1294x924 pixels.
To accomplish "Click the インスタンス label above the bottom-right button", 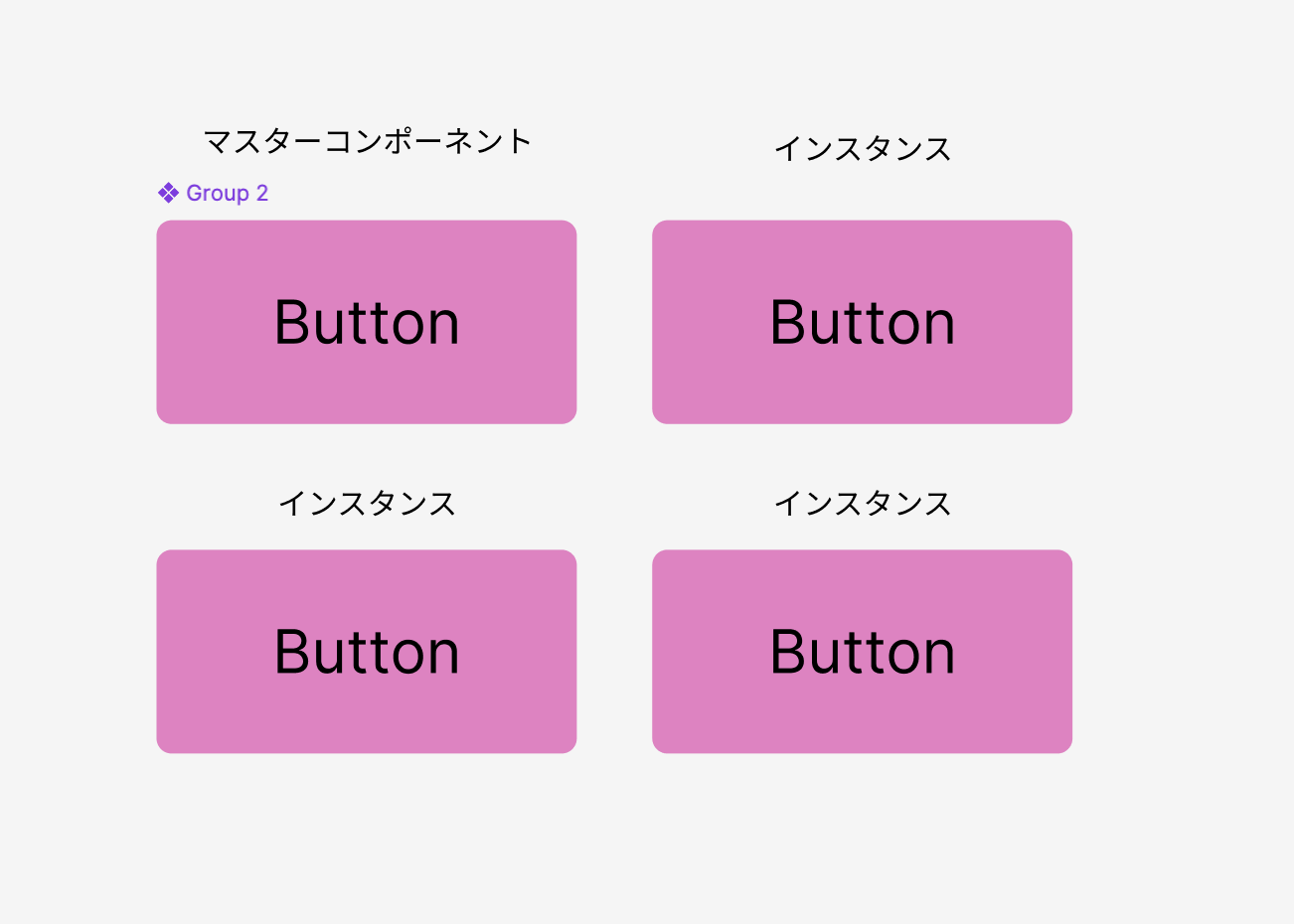I will 863,504.
